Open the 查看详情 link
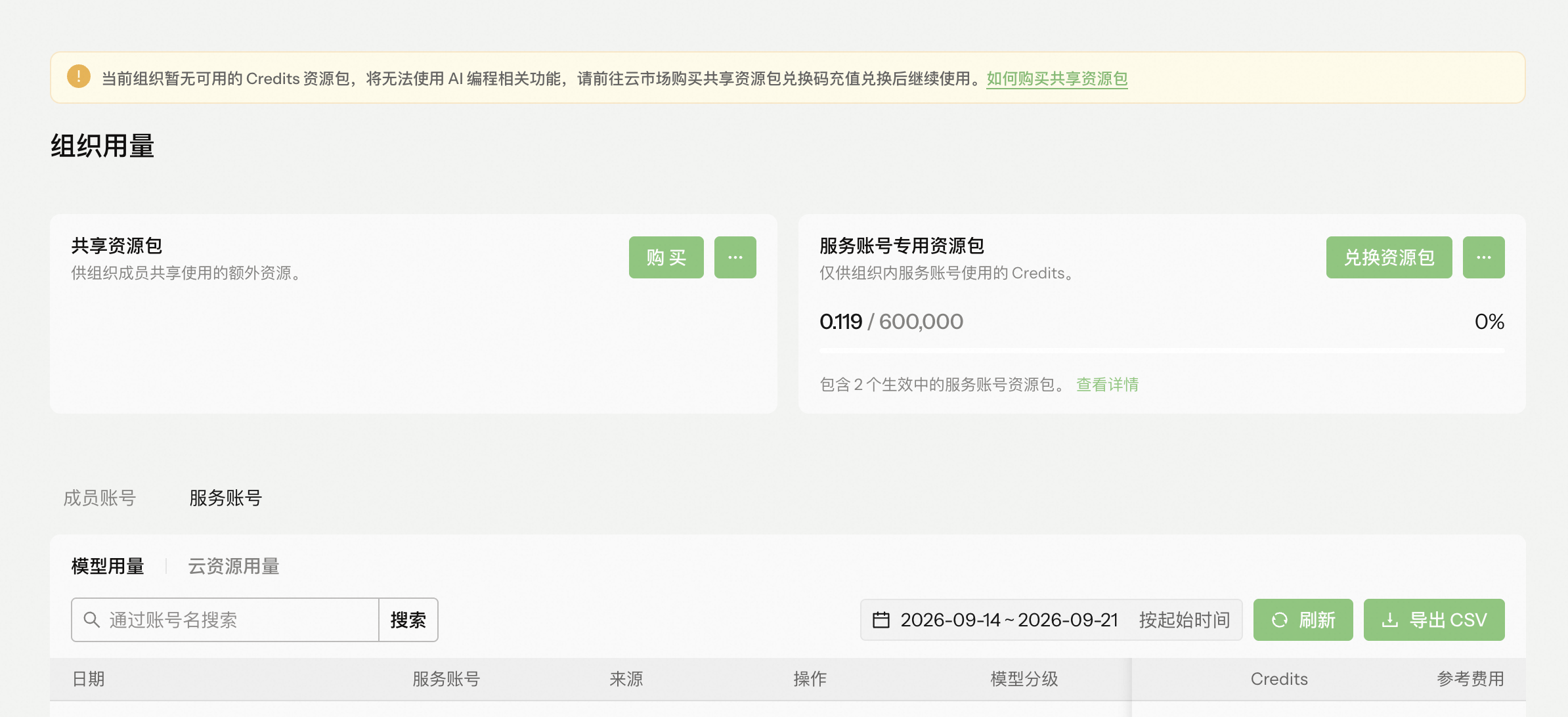Image resolution: width=1568 pixels, height=717 pixels. coord(1107,384)
